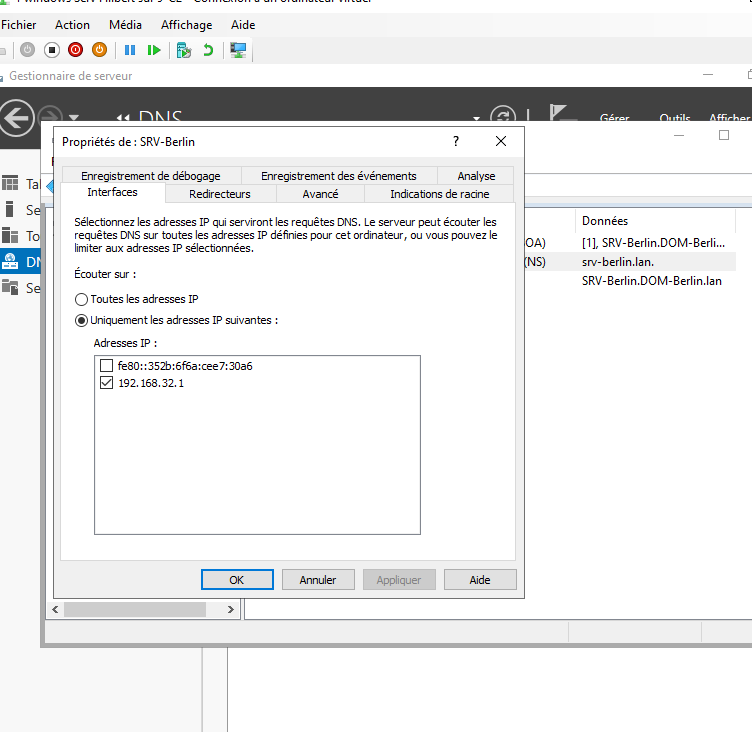
Task: Open the Affichage menu
Action: coord(186,25)
